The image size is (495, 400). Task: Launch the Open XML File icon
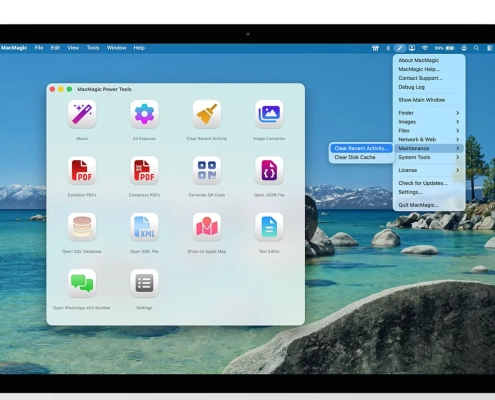144,227
